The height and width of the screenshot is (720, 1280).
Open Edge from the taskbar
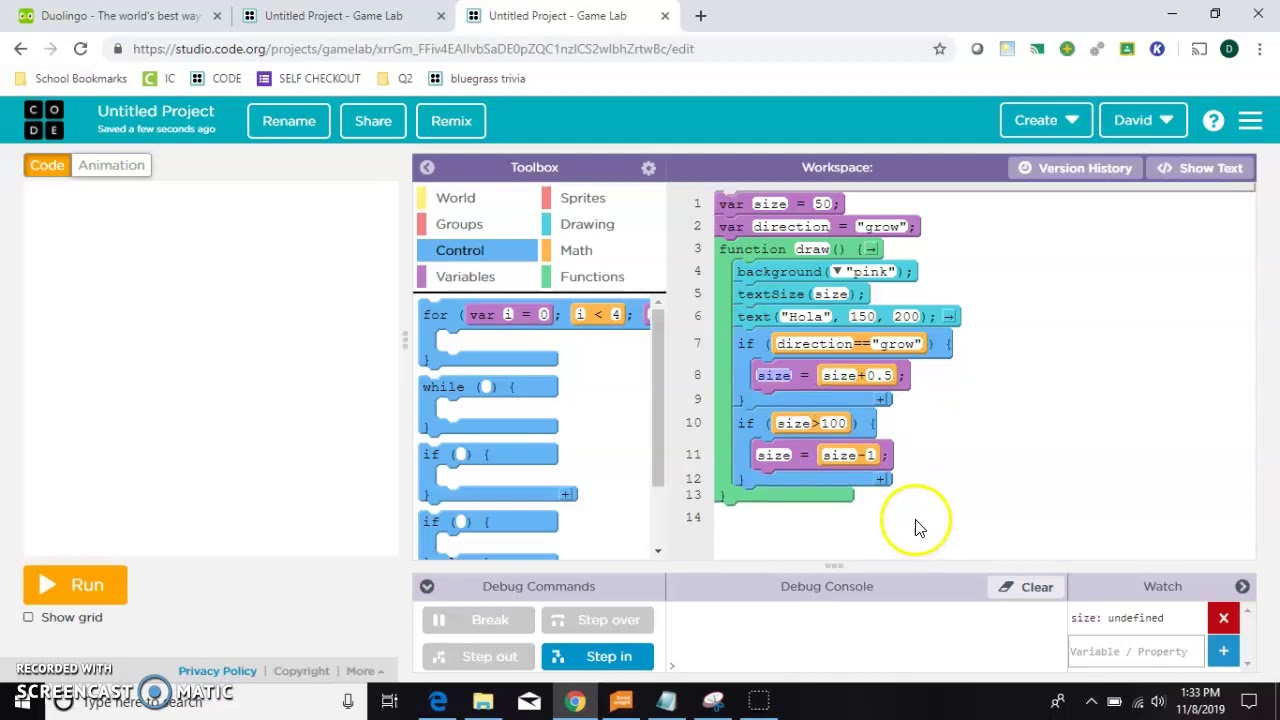(x=438, y=702)
